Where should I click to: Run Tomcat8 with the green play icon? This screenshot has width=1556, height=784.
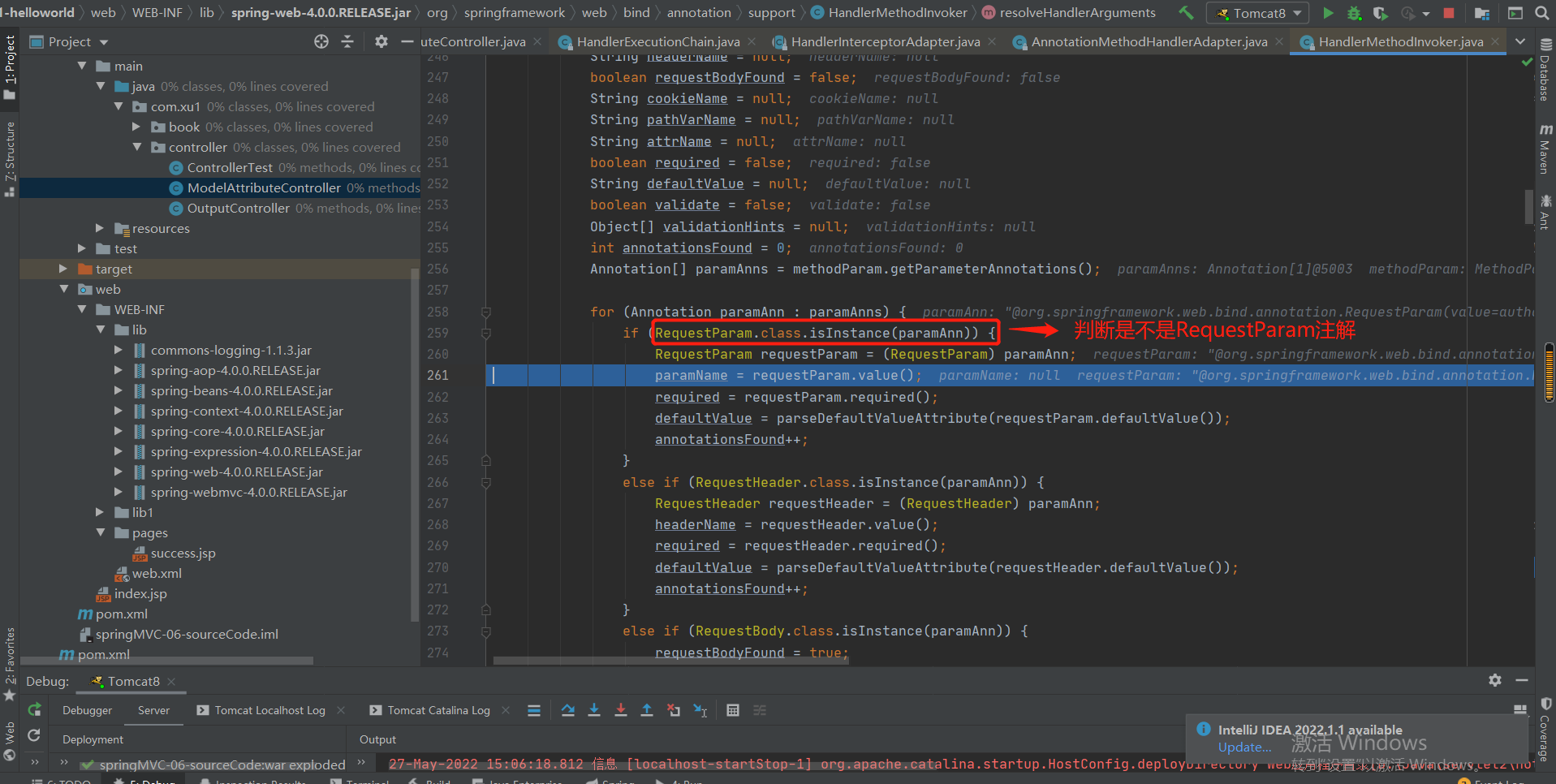1328,13
